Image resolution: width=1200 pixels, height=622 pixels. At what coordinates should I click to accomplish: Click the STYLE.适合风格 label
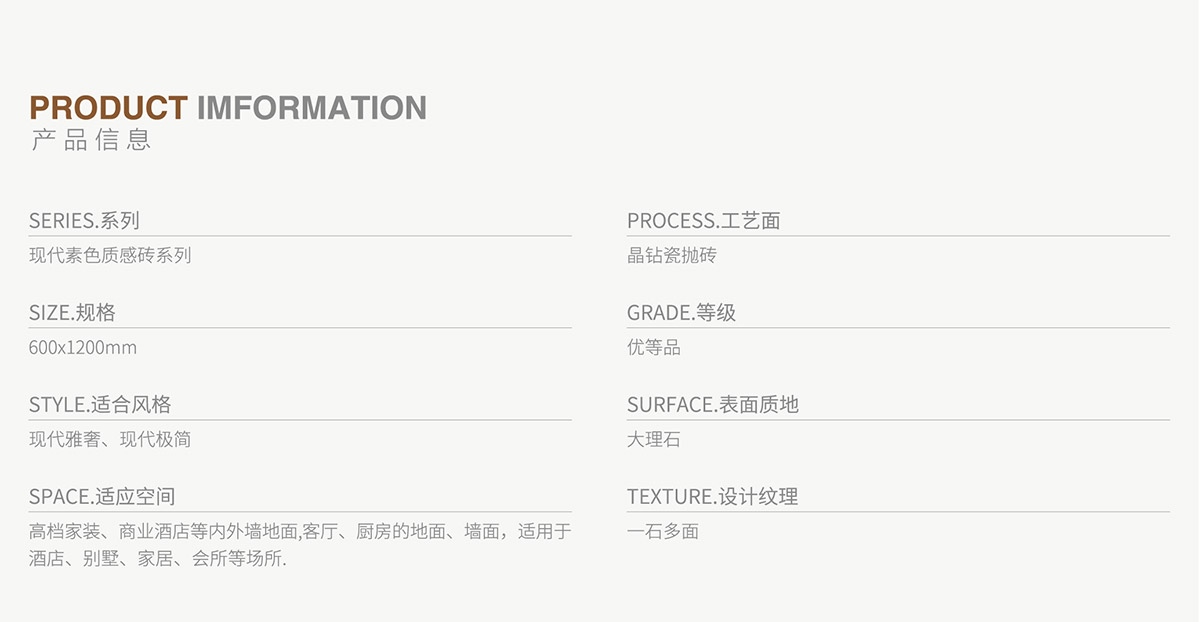coord(100,405)
